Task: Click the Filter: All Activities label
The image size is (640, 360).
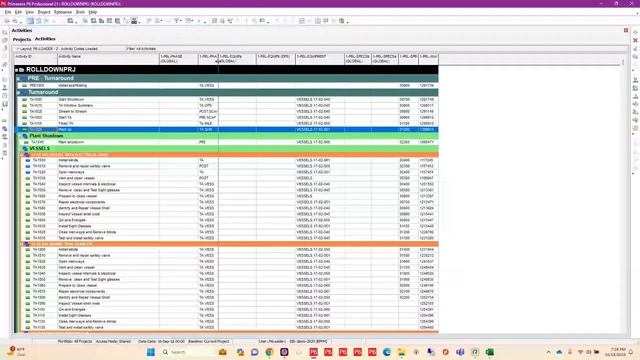Action: [x=141, y=49]
